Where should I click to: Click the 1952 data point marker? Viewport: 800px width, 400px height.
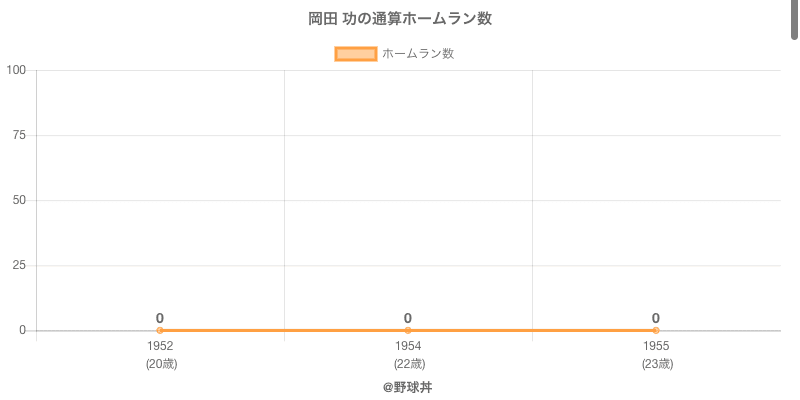point(160,330)
